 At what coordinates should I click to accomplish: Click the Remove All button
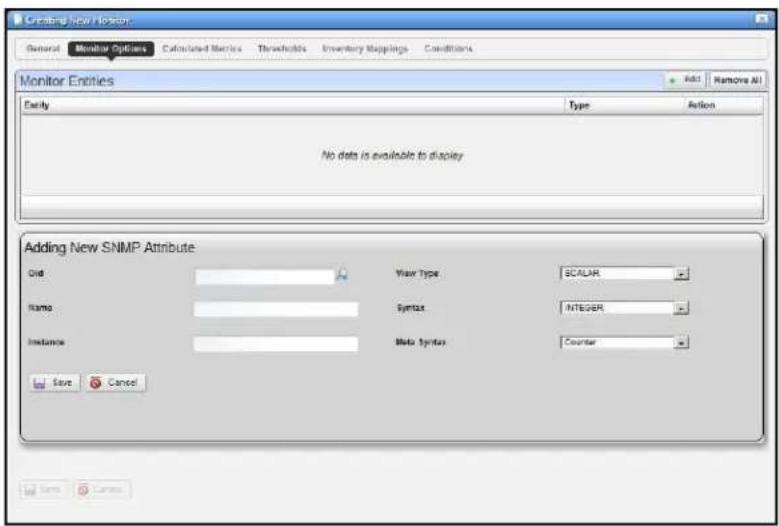(x=737, y=80)
